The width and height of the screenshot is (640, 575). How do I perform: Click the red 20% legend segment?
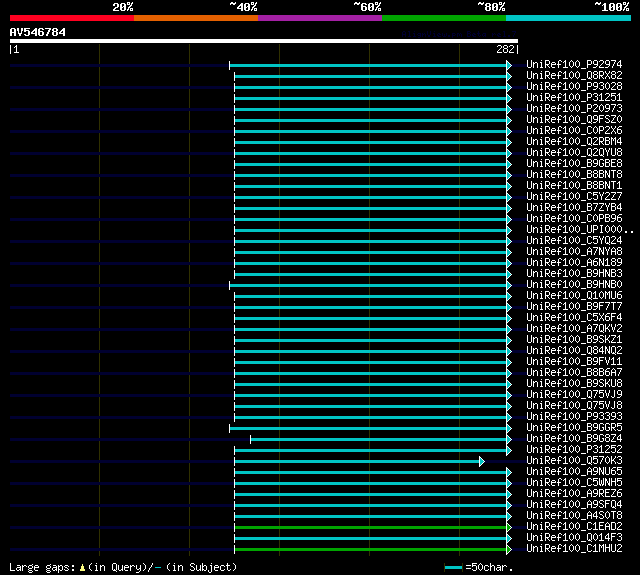[72, 18]
